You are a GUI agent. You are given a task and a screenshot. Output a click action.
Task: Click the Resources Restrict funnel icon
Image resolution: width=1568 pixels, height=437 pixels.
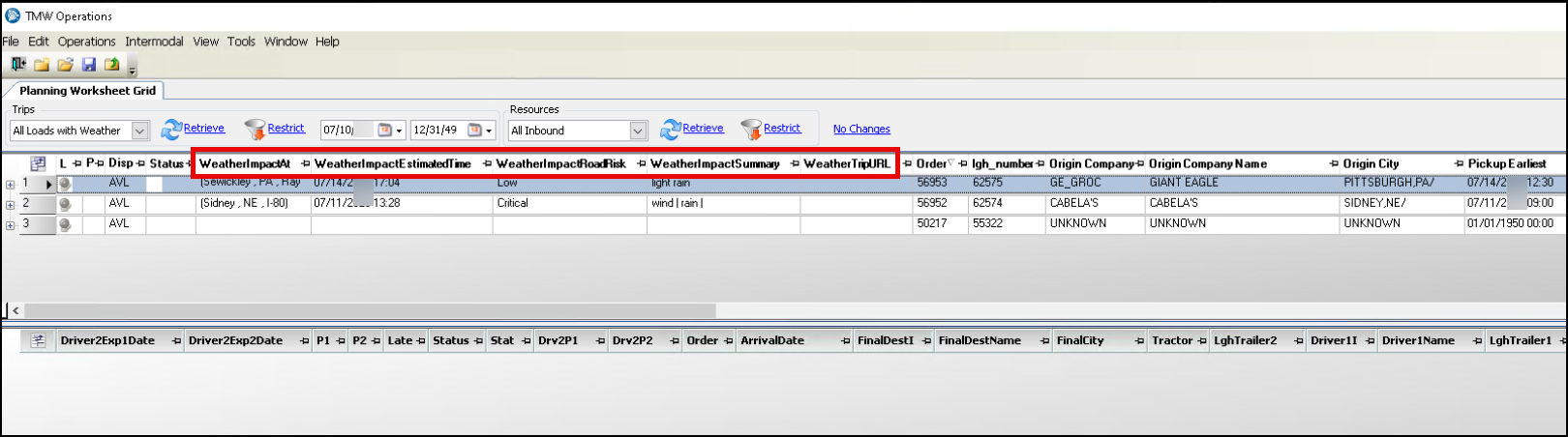click(751, 130)
